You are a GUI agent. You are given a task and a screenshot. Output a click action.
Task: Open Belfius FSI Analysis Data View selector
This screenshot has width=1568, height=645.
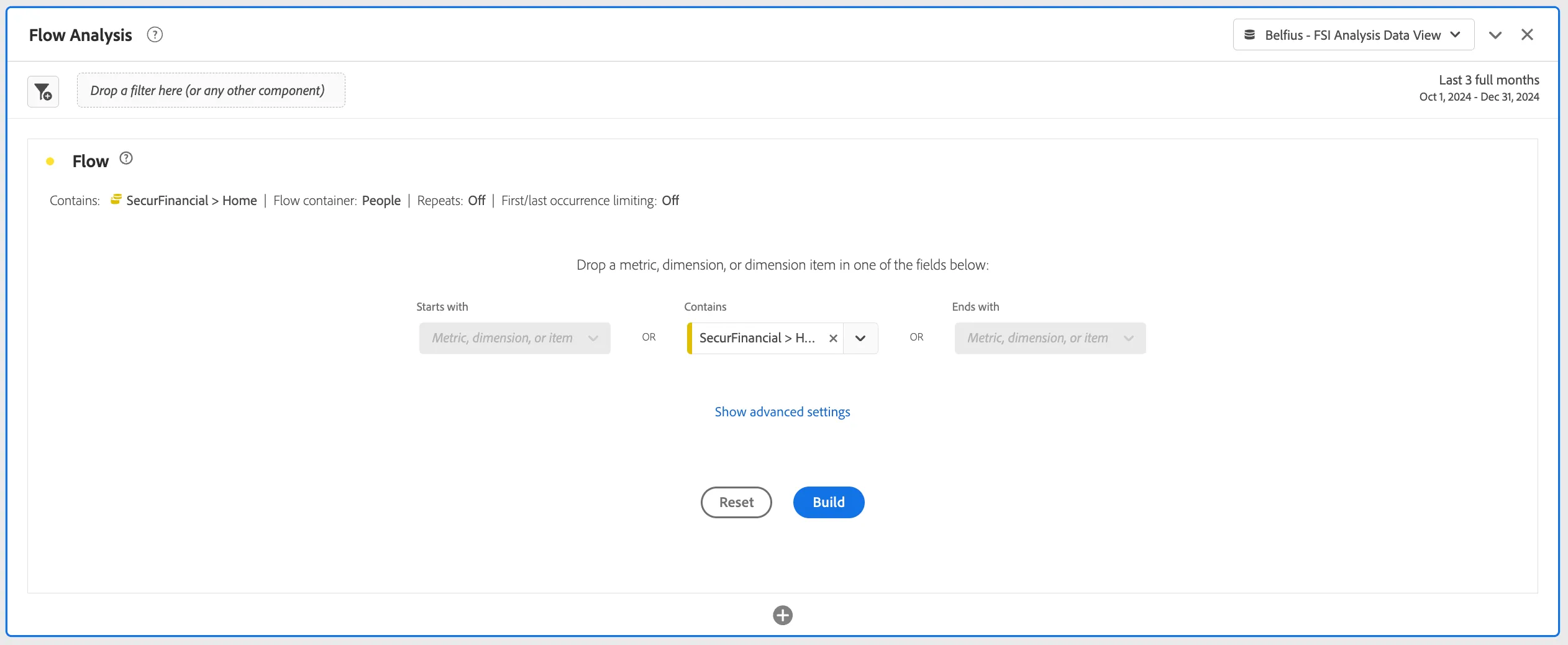[1353, 35]
